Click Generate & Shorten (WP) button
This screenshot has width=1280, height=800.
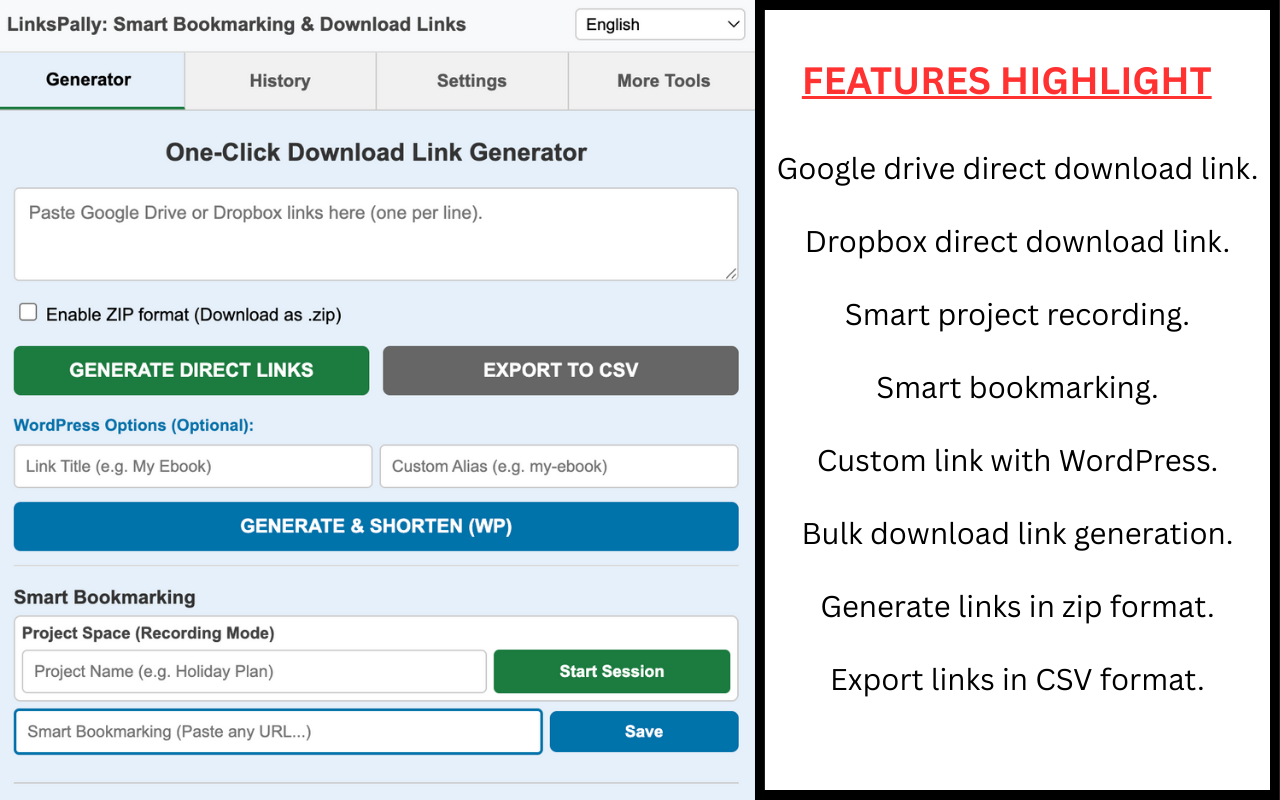[x=376, y=526]
